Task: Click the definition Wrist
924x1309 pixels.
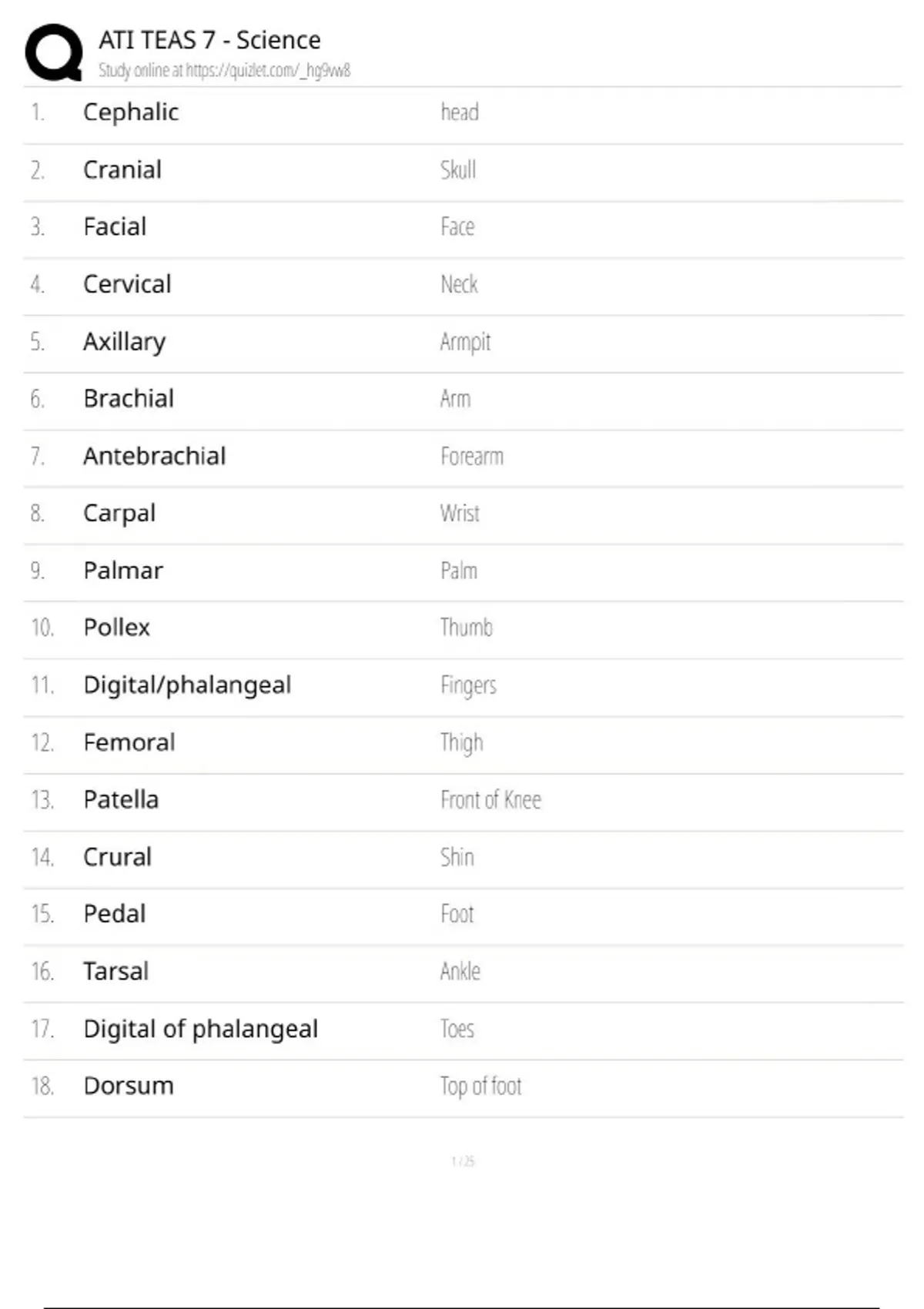Action: (460, 514)
